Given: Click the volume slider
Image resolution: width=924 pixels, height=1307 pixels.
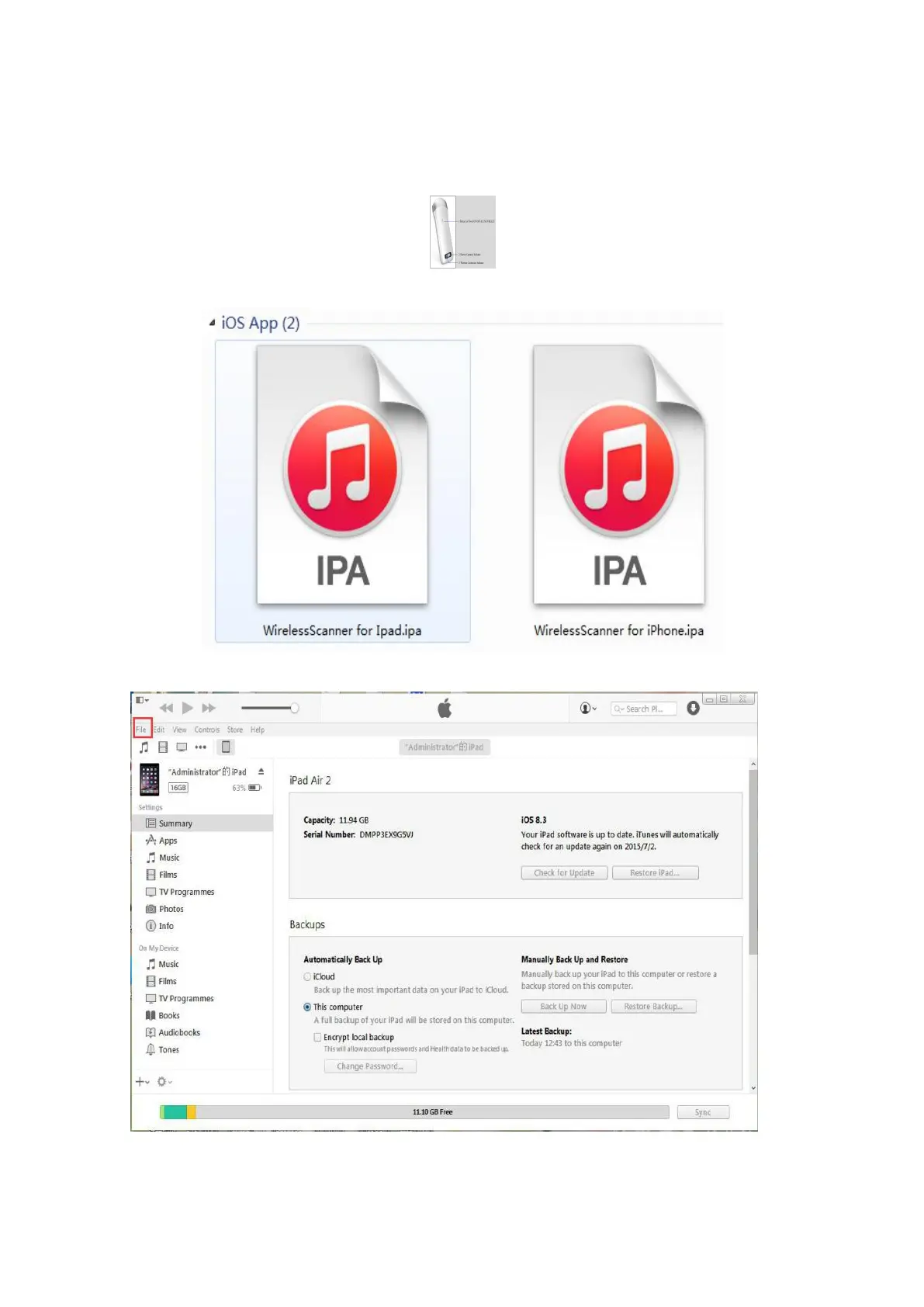Looking at the screenshot, I should tap(269, 708).
